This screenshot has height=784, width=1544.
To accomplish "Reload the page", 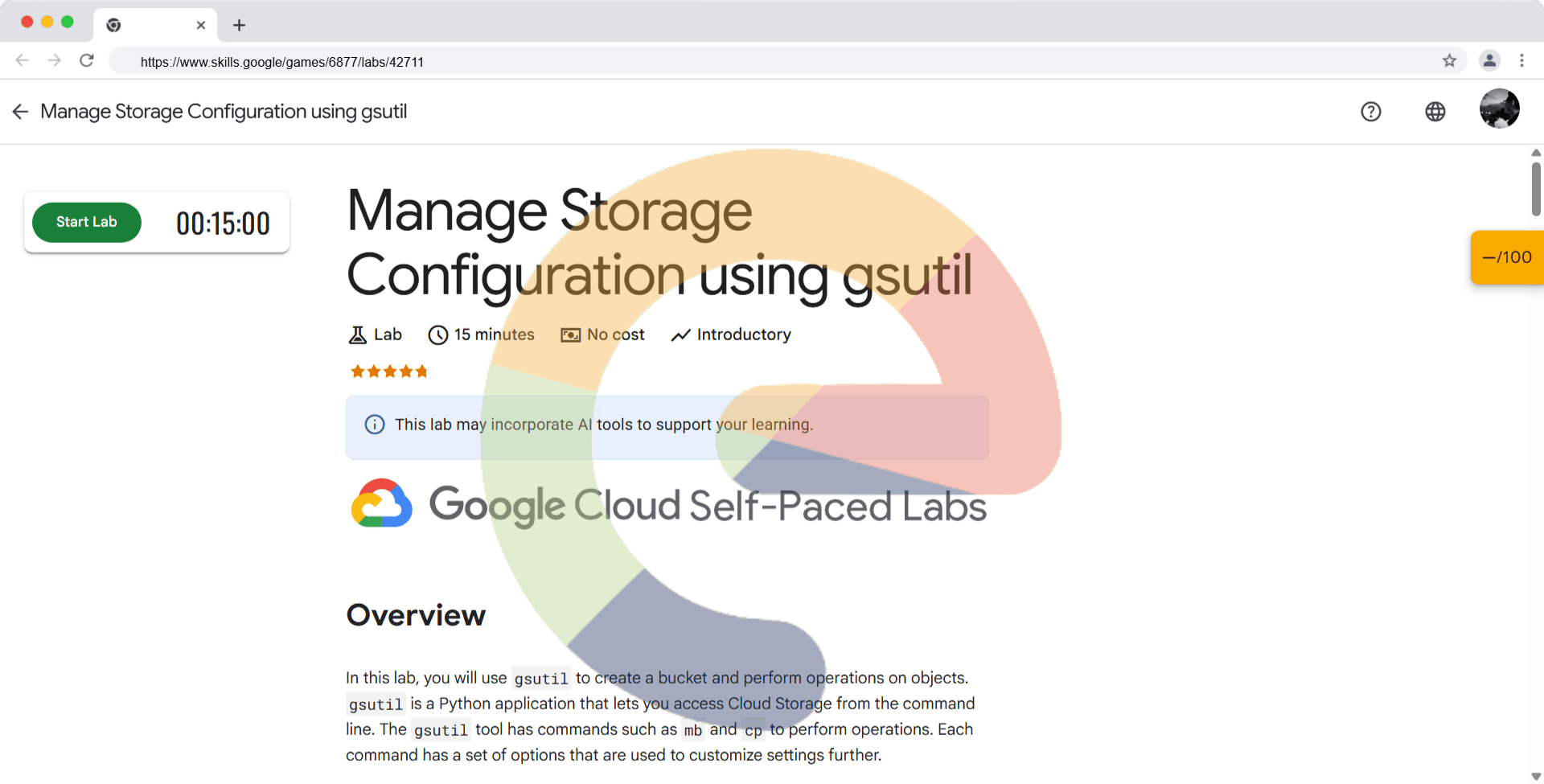I will 87,61.
